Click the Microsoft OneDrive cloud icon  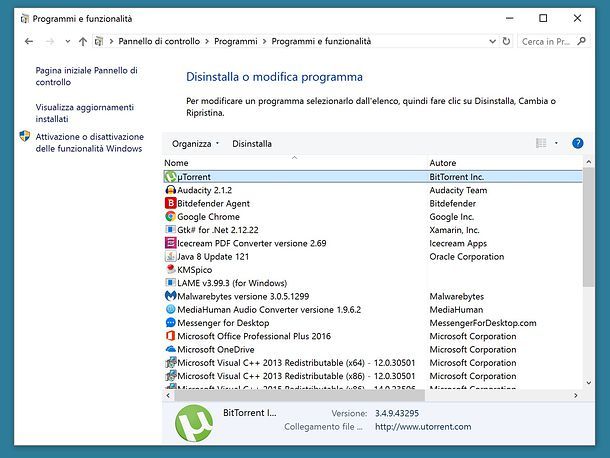pyautogui.click(x=170, y=349)
